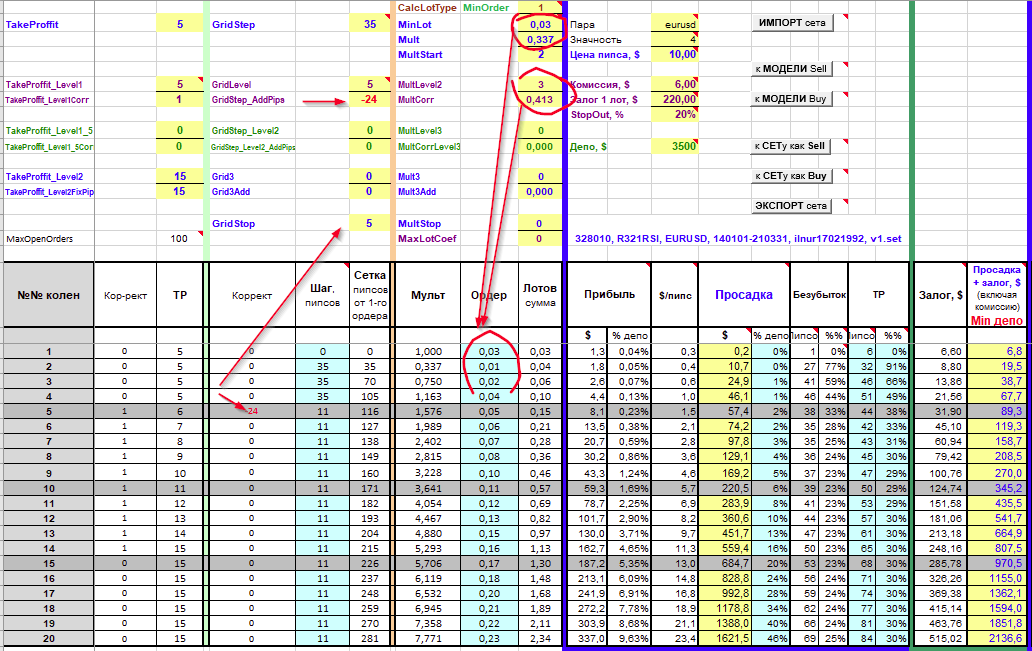Select the pair cell eurusd
This screenshot has height=651, width=1032.
coord(675,24)
